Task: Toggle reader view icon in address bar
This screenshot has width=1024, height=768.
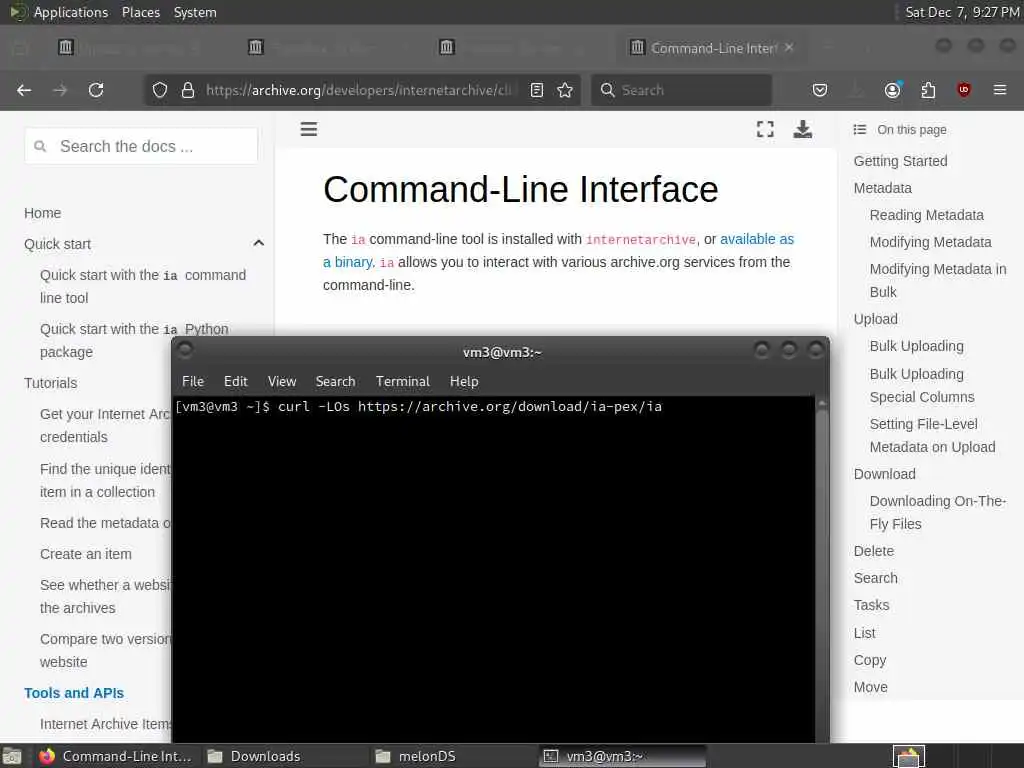Action: point(537,90)
